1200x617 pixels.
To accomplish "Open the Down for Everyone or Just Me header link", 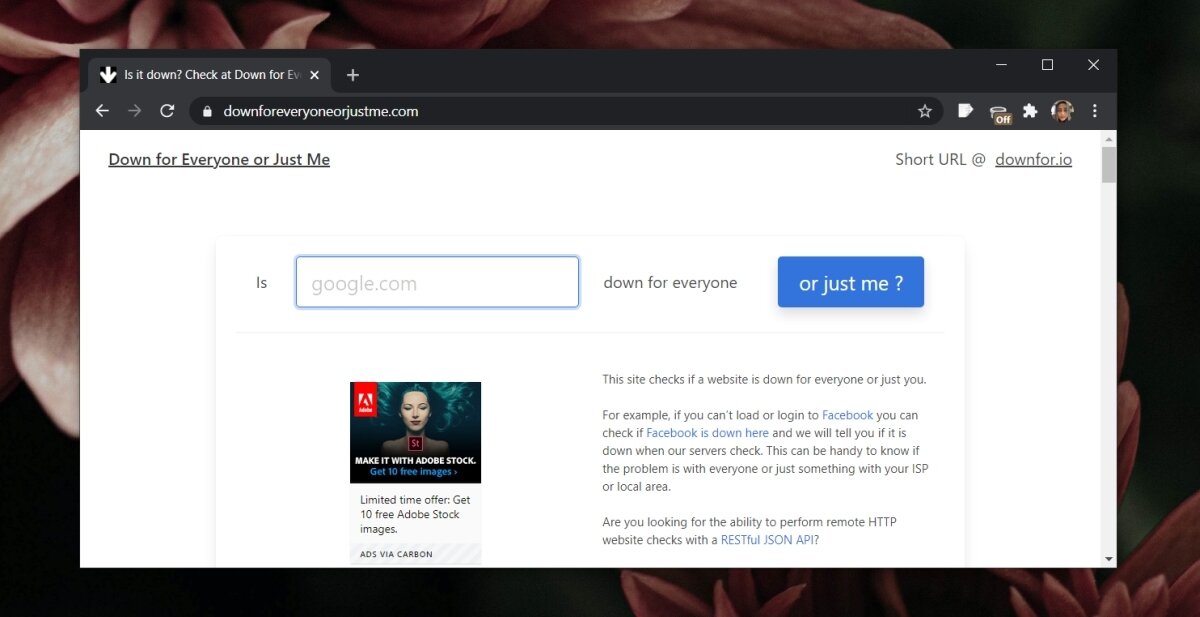I will [x=219, y=159].
